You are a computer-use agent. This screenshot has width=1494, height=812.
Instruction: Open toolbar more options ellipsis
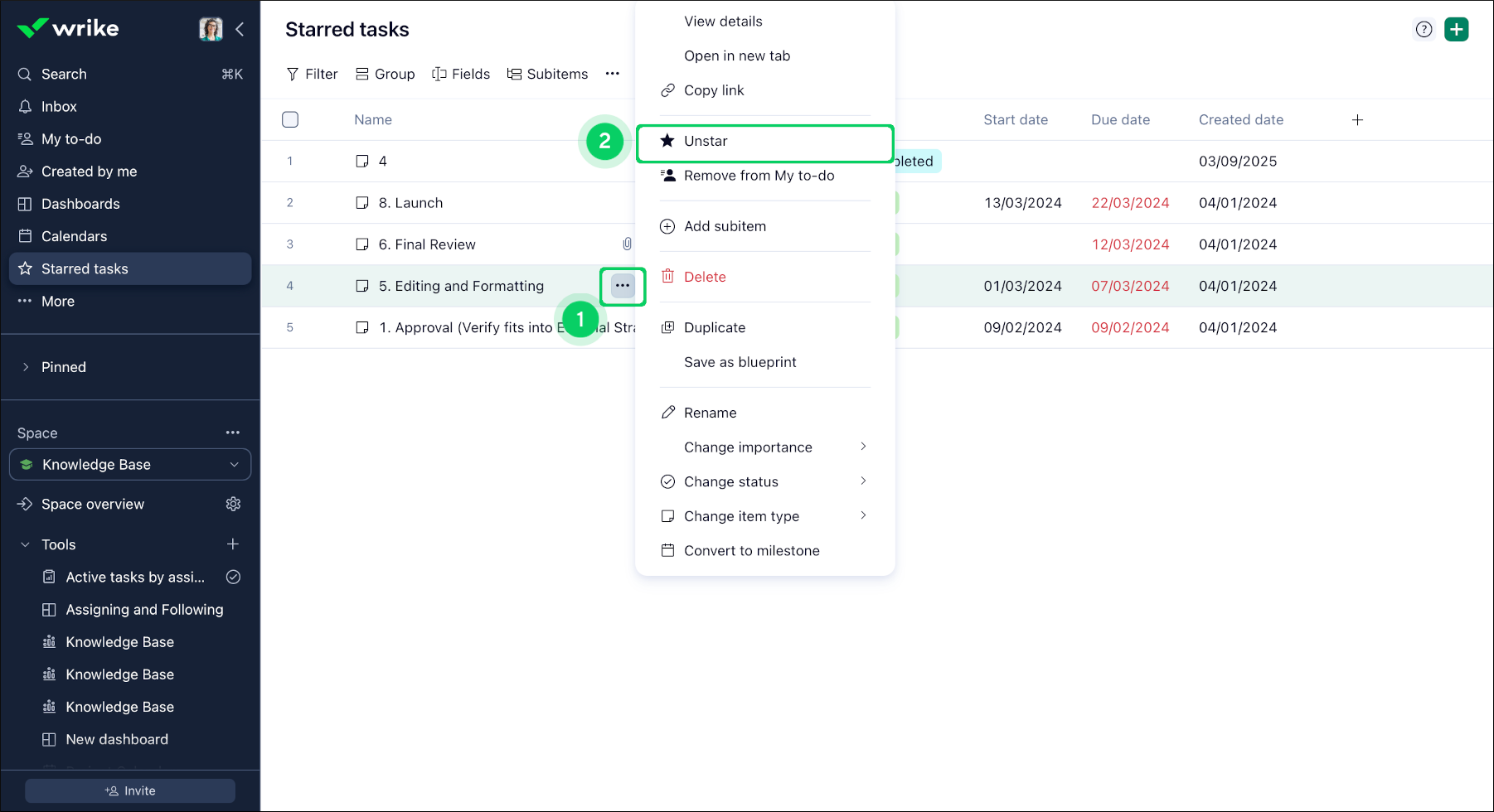coord(612,74)
